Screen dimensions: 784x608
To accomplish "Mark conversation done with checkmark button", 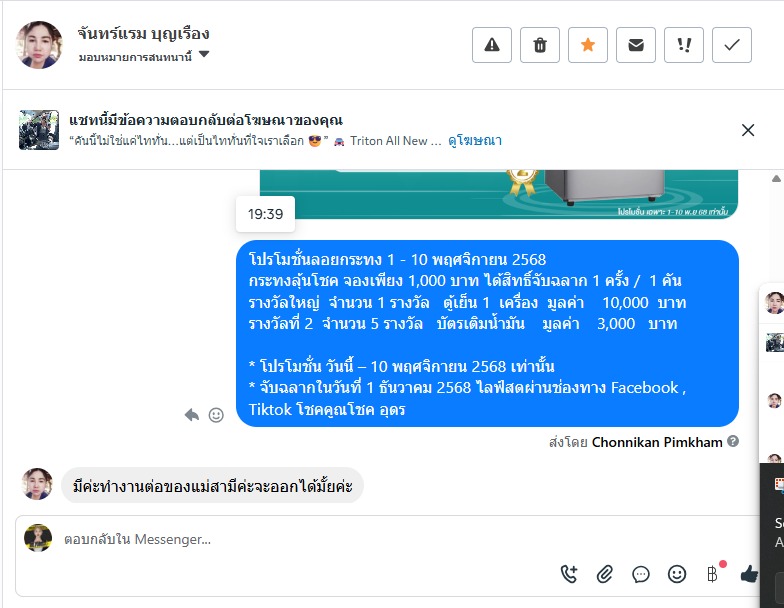I will (732, 45).
